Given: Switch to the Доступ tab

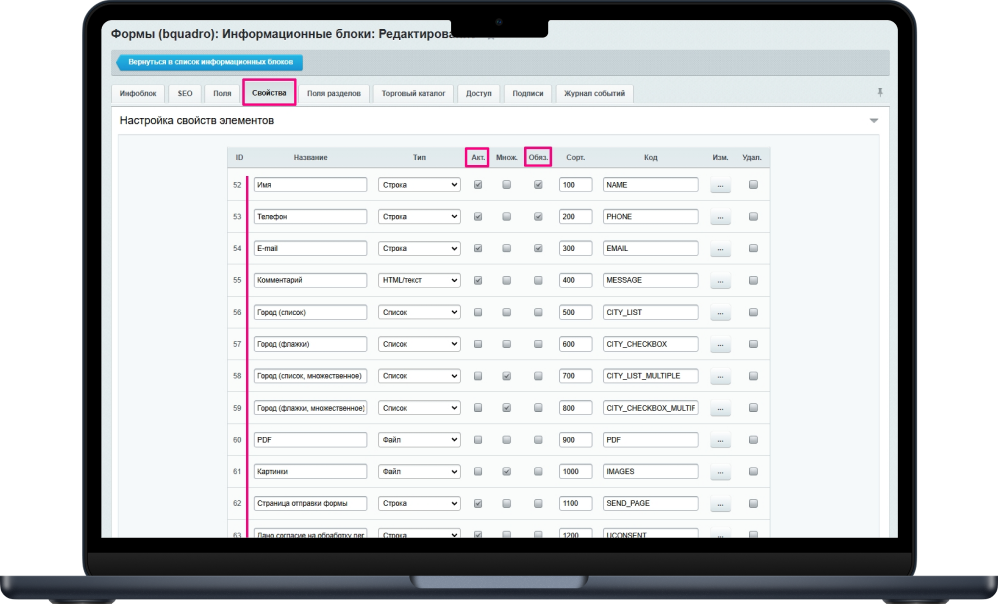Looking at the screenshot, I should 479,94.
